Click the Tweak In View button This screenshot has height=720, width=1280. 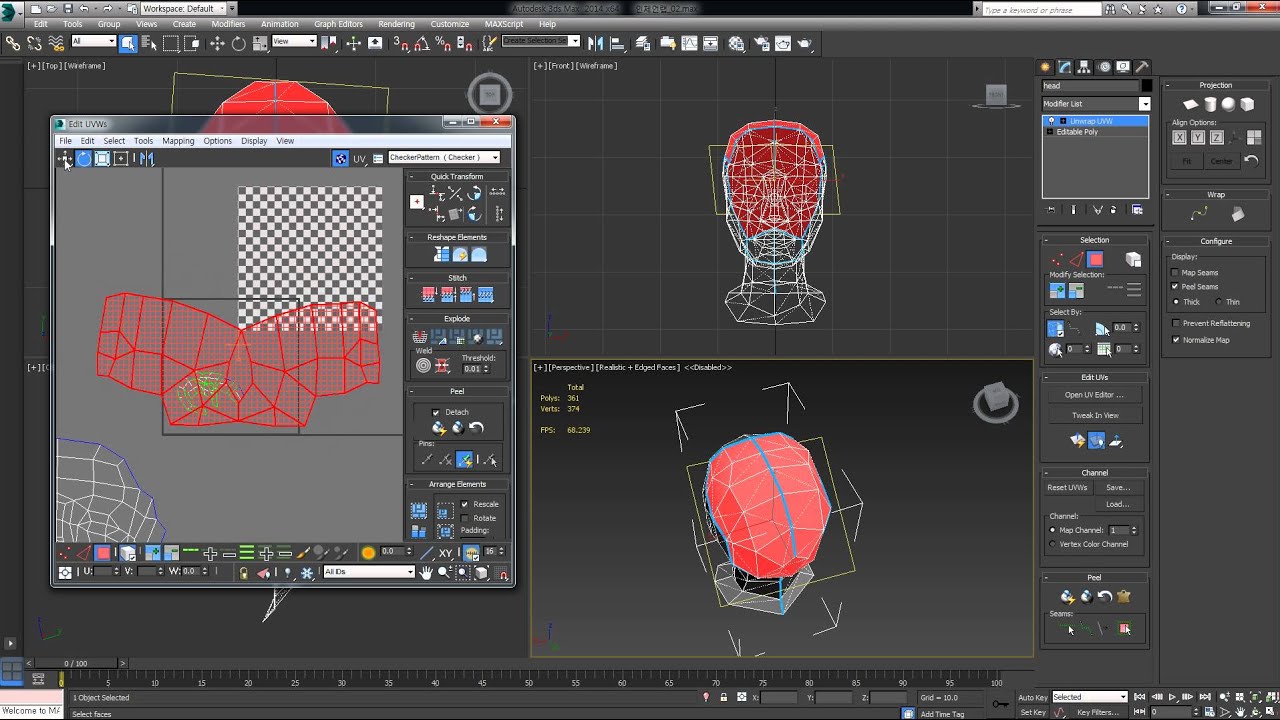click(x=1094, y=415)
